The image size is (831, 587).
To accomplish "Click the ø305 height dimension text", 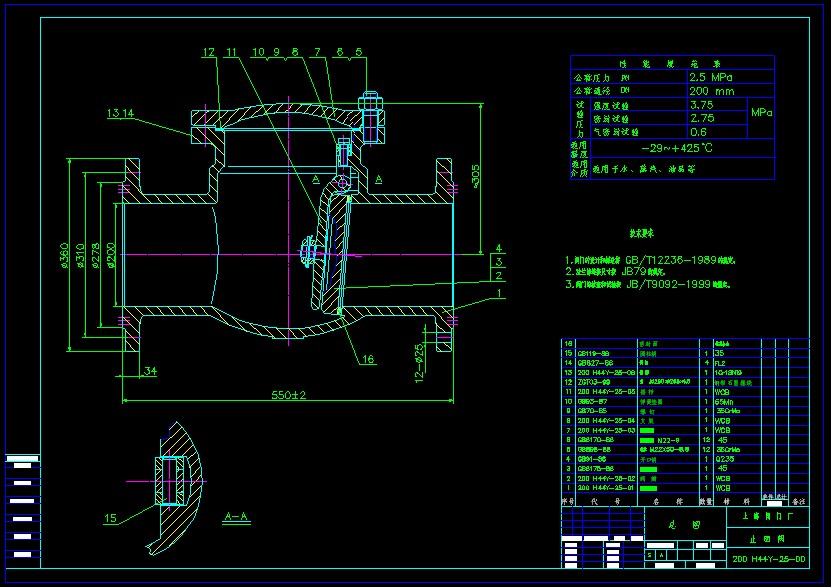I will coord(476,176).
